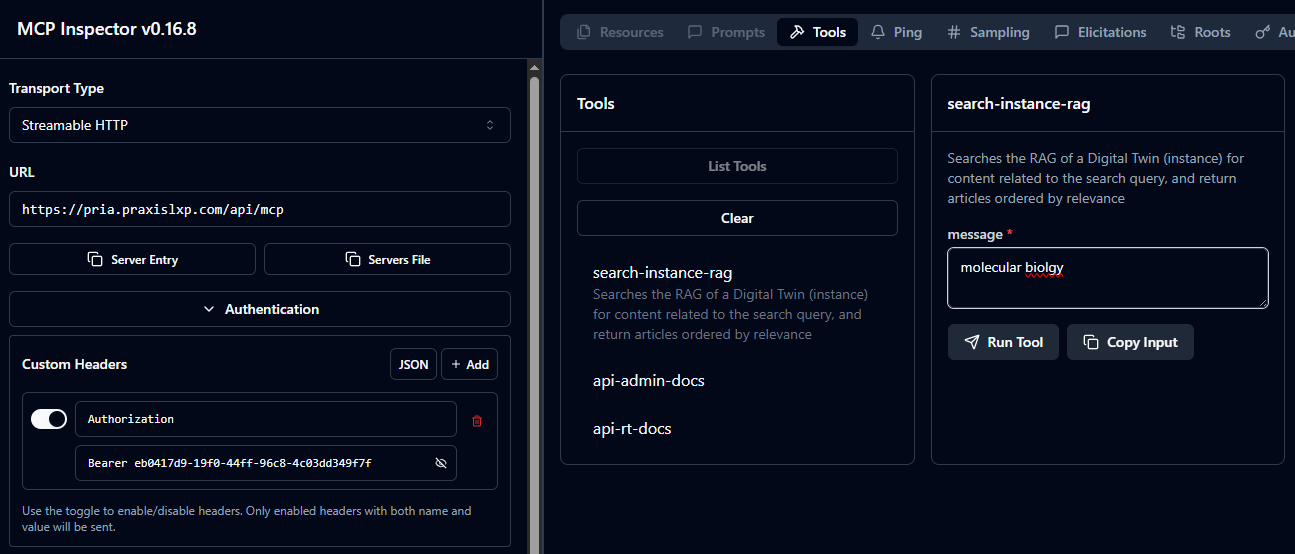Copy the tool input

click(1130, 342)
